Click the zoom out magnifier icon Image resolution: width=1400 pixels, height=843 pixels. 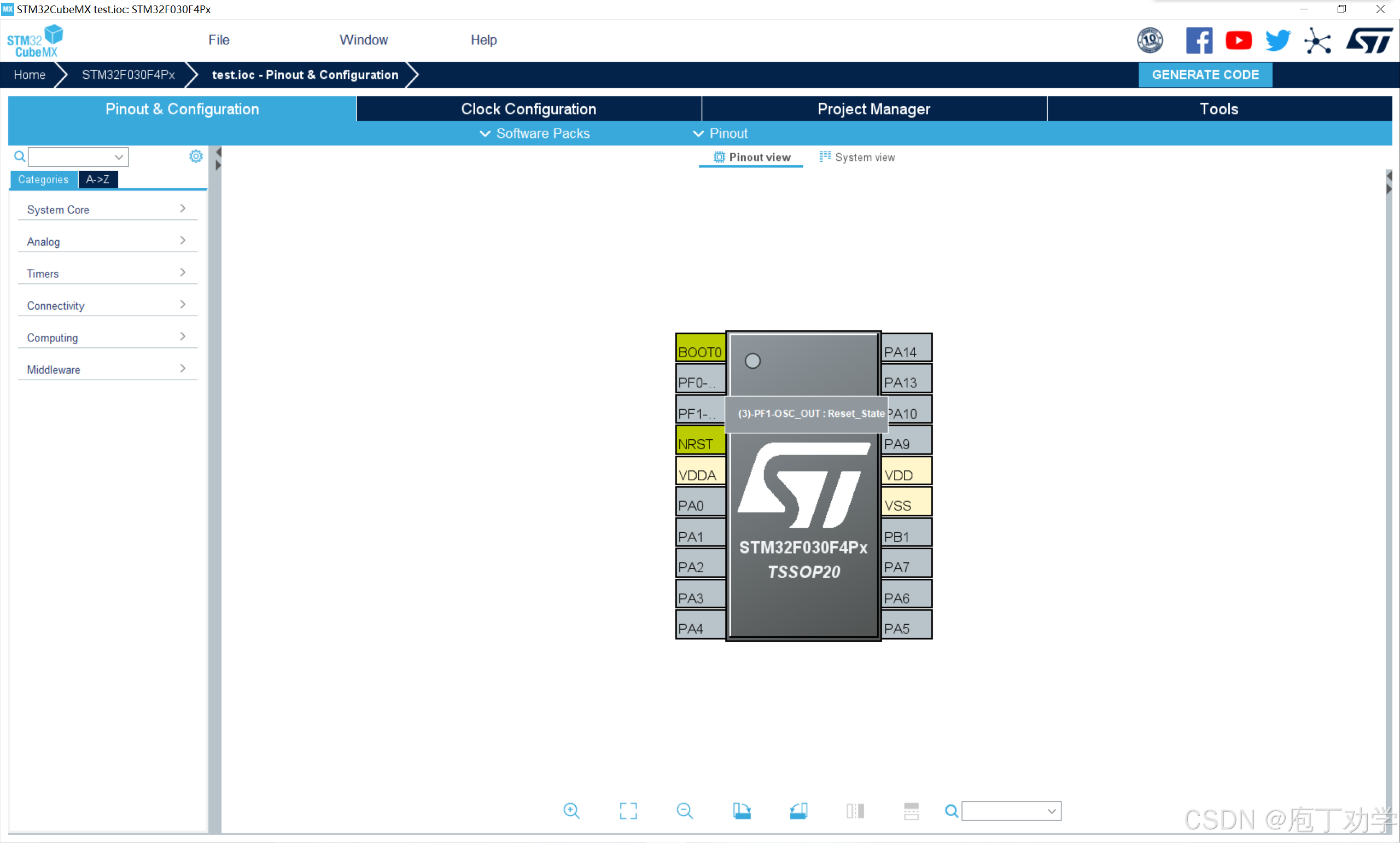point(685,811)
